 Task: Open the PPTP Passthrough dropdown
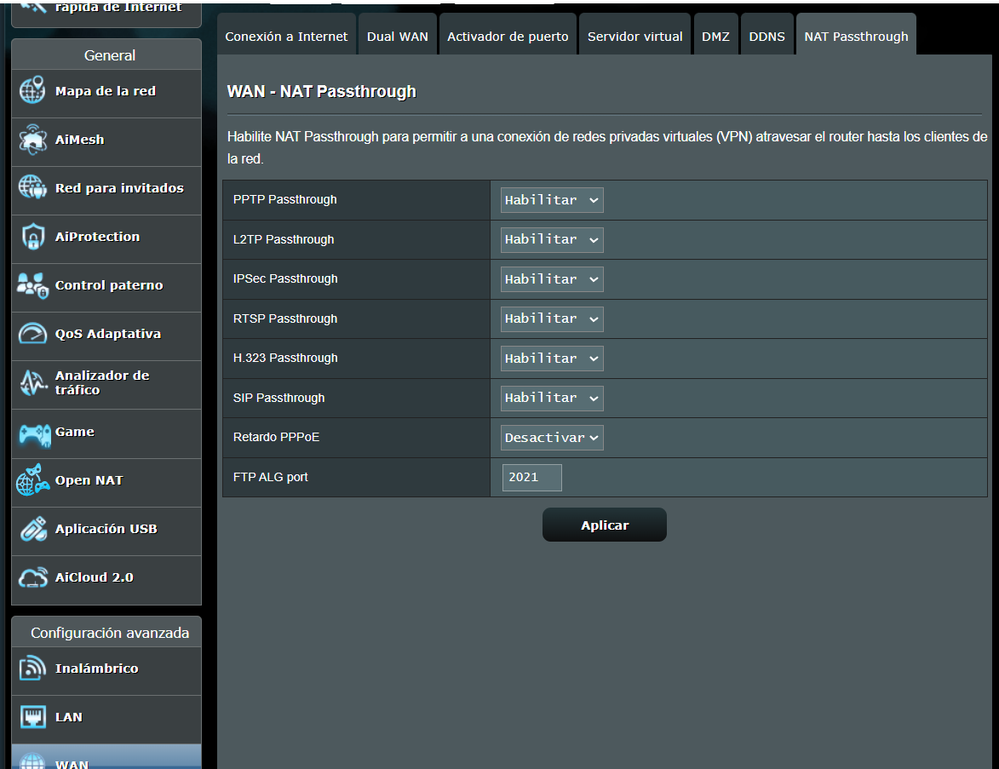coord(552,200)
